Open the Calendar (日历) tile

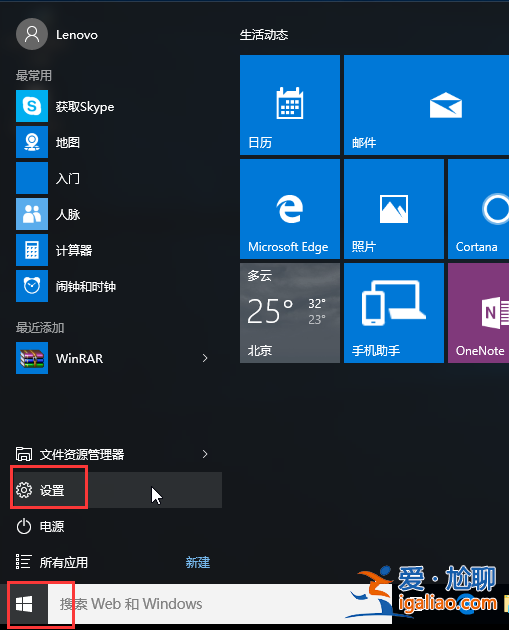tap(290, 105)
